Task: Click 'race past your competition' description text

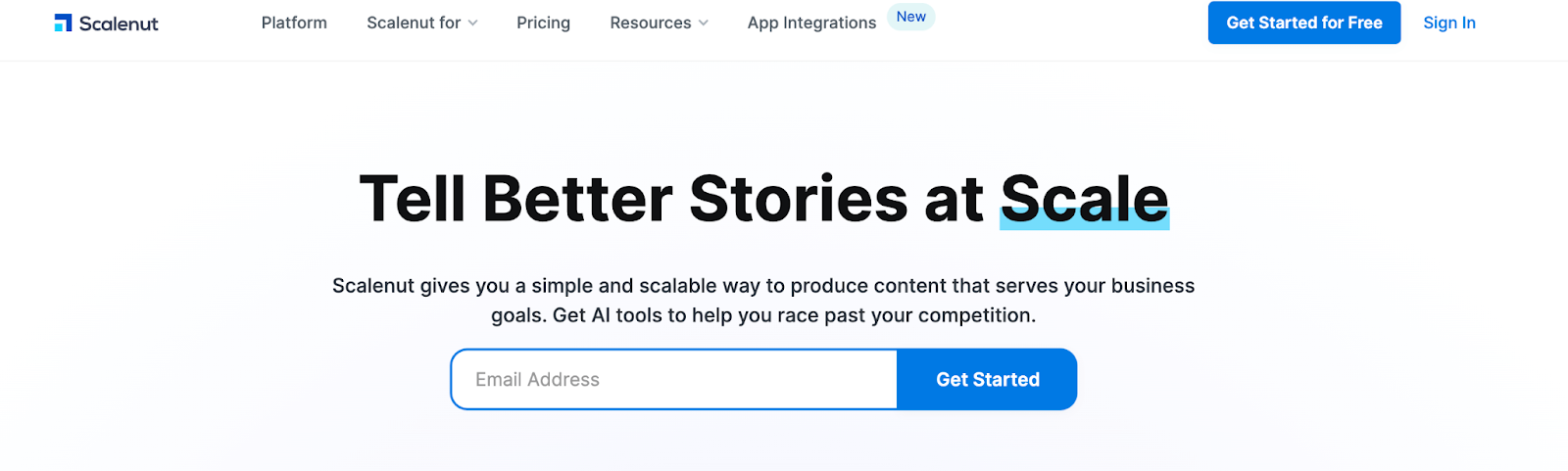Action: pyautogui.click(x=906, y=315)
